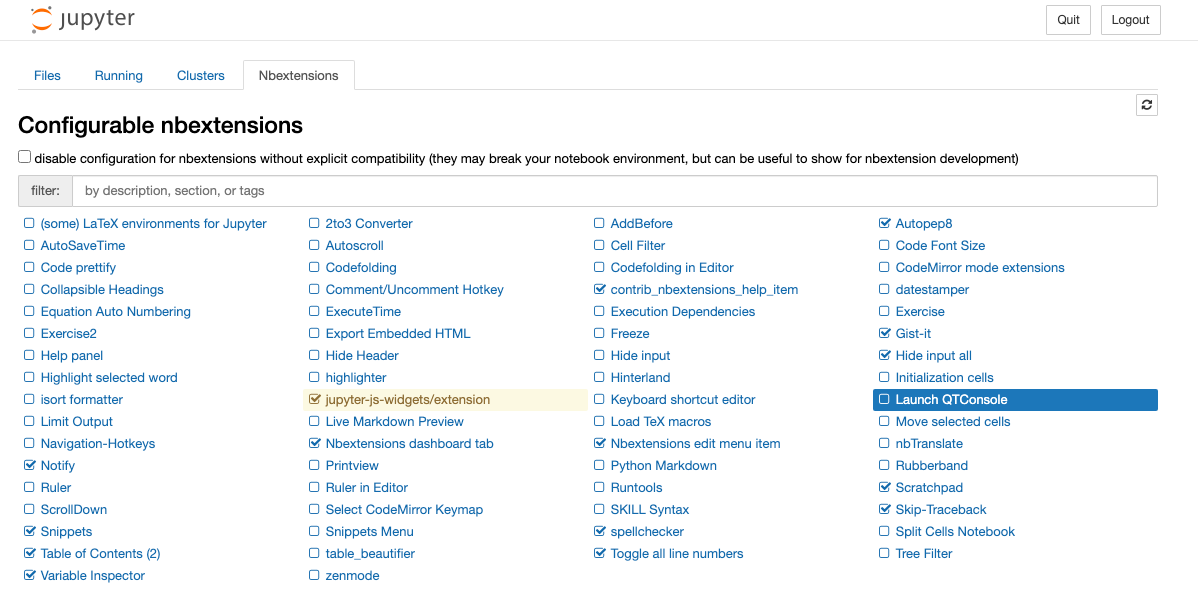Go to the Clusters tab
The height and width of the screenshot is (595, 1198).
[201, 76]
